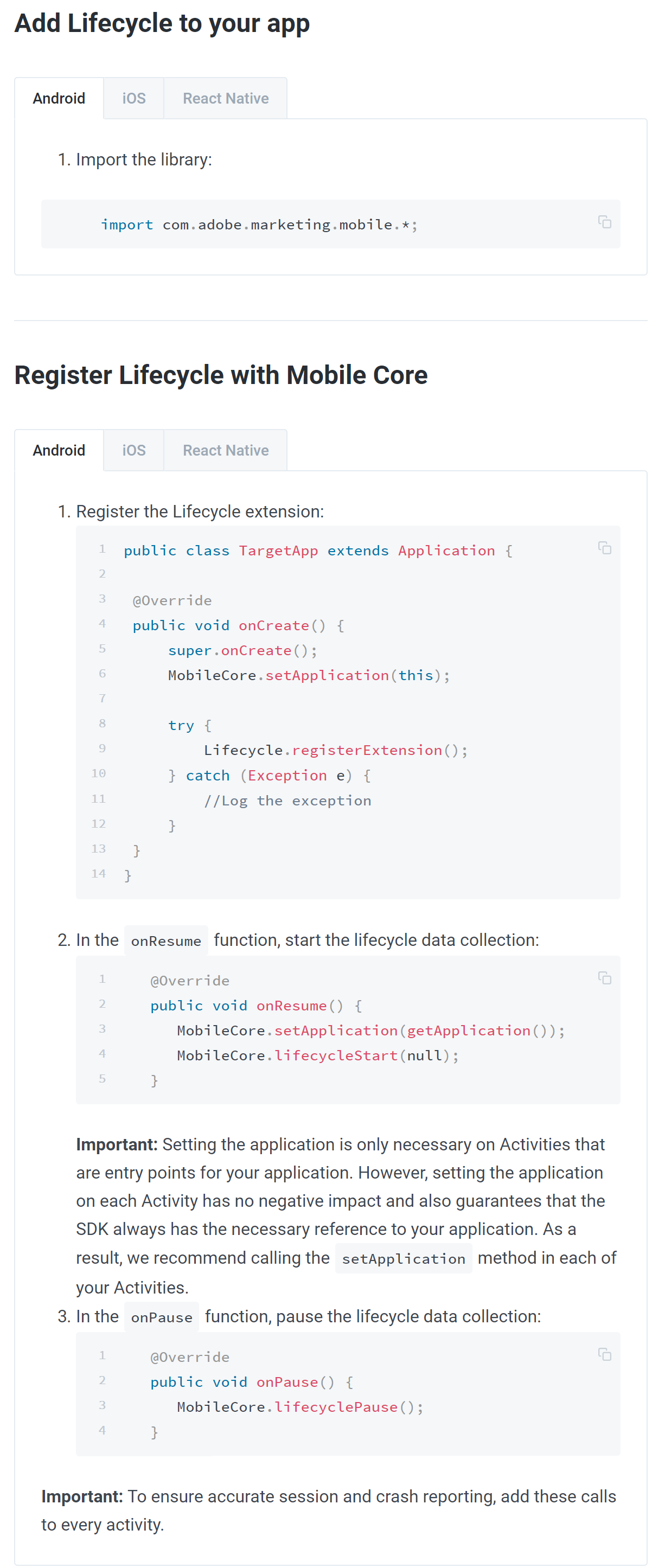Click the 'accurate session and crash reporting' note

(x=329, y=1510)
